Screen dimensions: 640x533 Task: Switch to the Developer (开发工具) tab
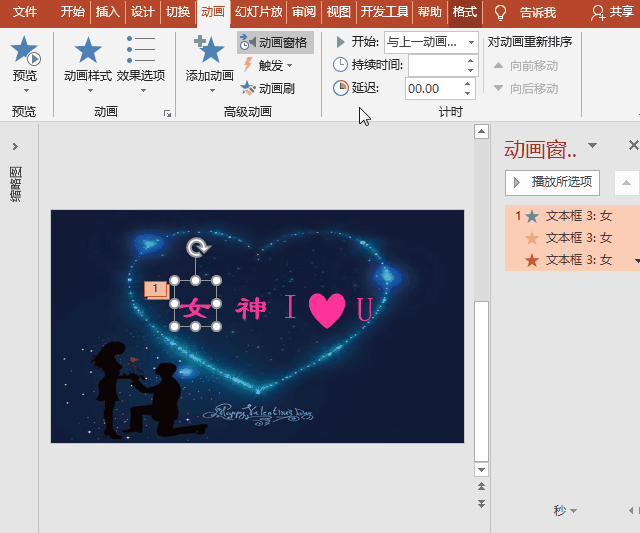(384, 12)
